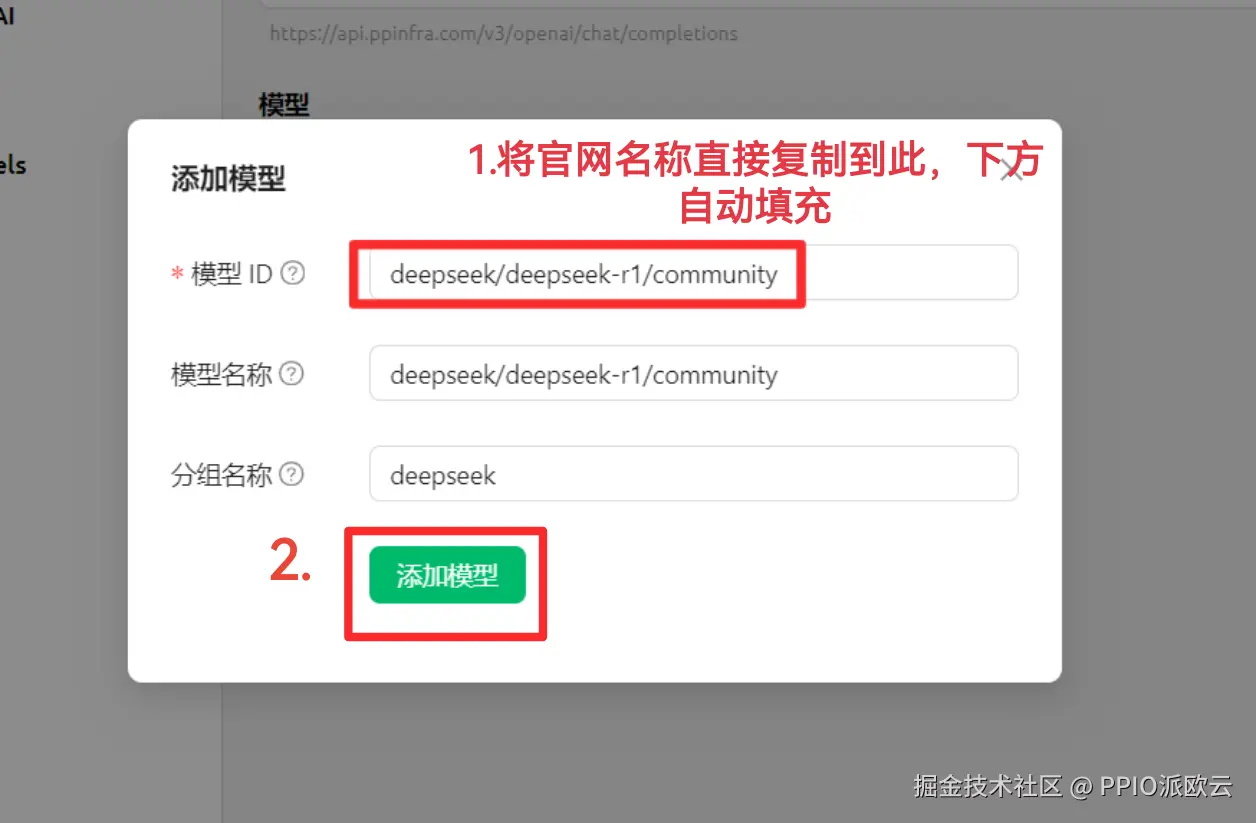Click the 模型 ID label text
Screen dimensions: 1256x823
point(232,274)
